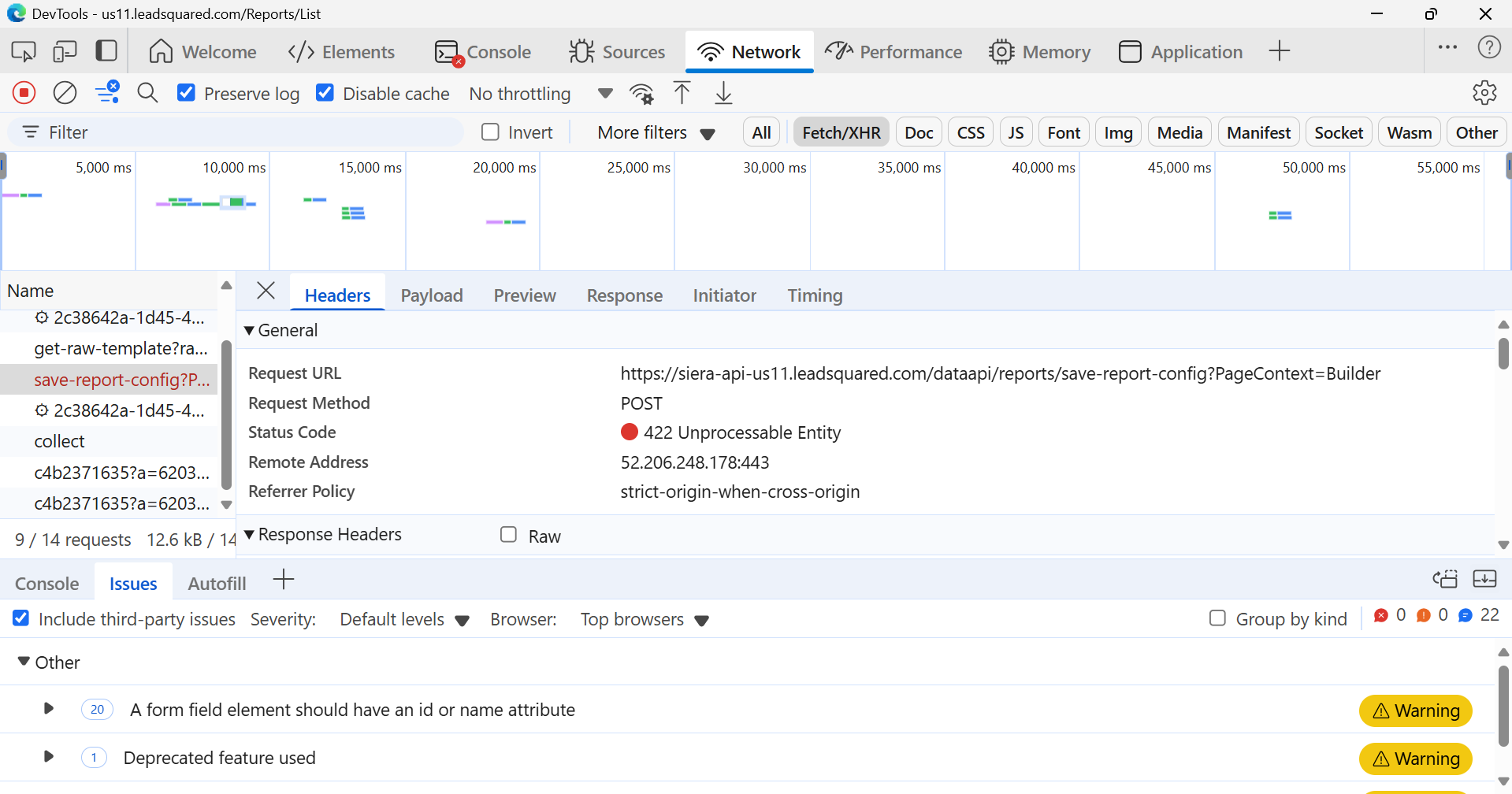Screen dimensions: 1512x794
Task: Select the collect request in list
Action: [60, 441]
